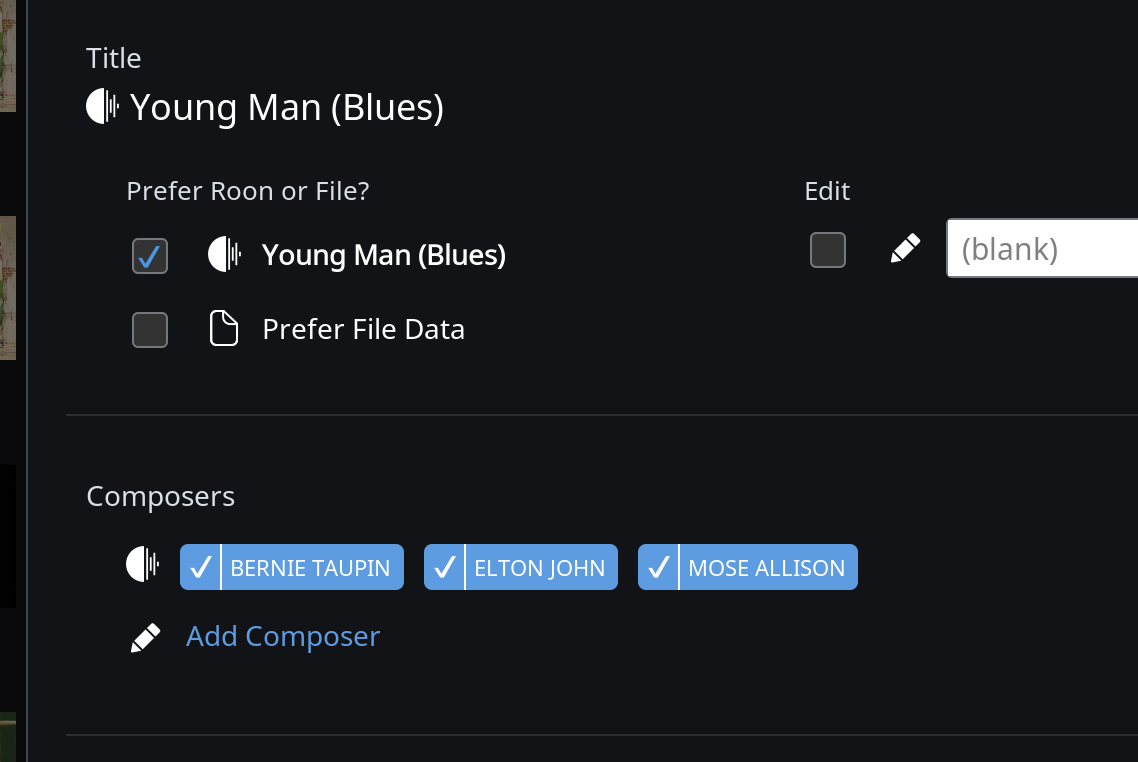Tick the Edit checkbox for a custom title
The height and width of the screenshot is (762, 1138).
coord(827,250)
